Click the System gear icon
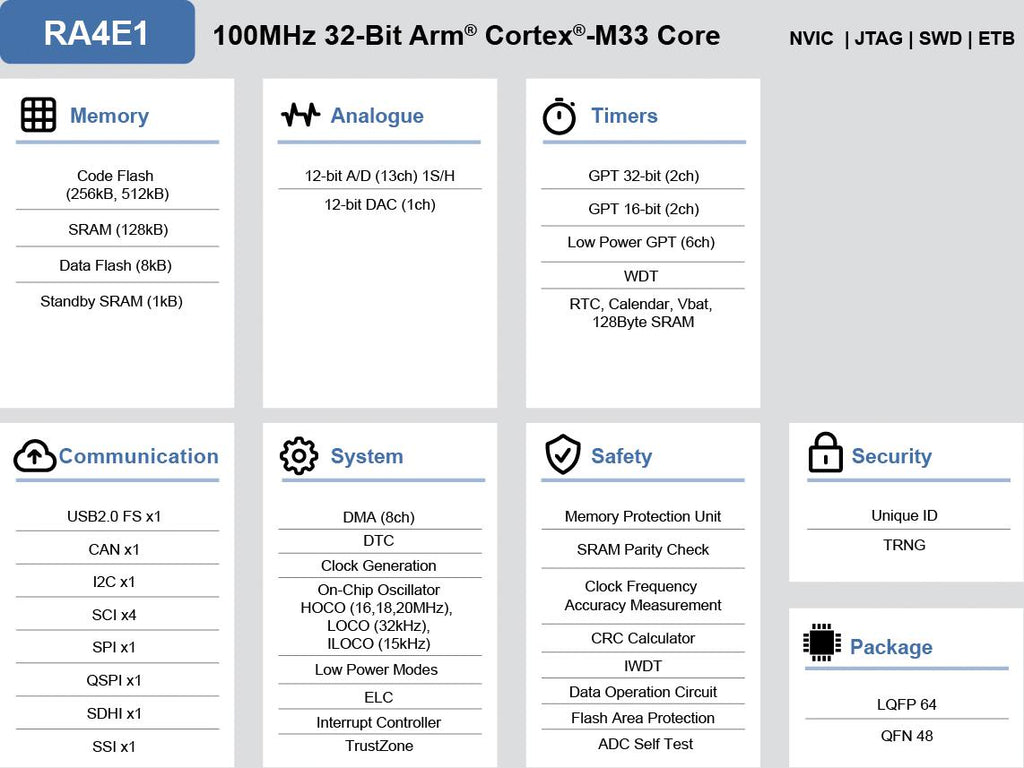The height and width of the screenshot is (768, 1024). (299, 456)
